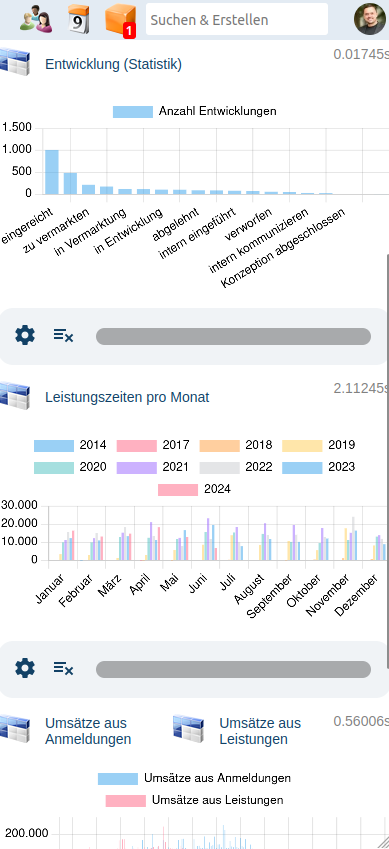Click the table icon beside Umsätze aus Leistungen
Image resolution: width=389 pixels, height=849 pixels.
point(188,729)
